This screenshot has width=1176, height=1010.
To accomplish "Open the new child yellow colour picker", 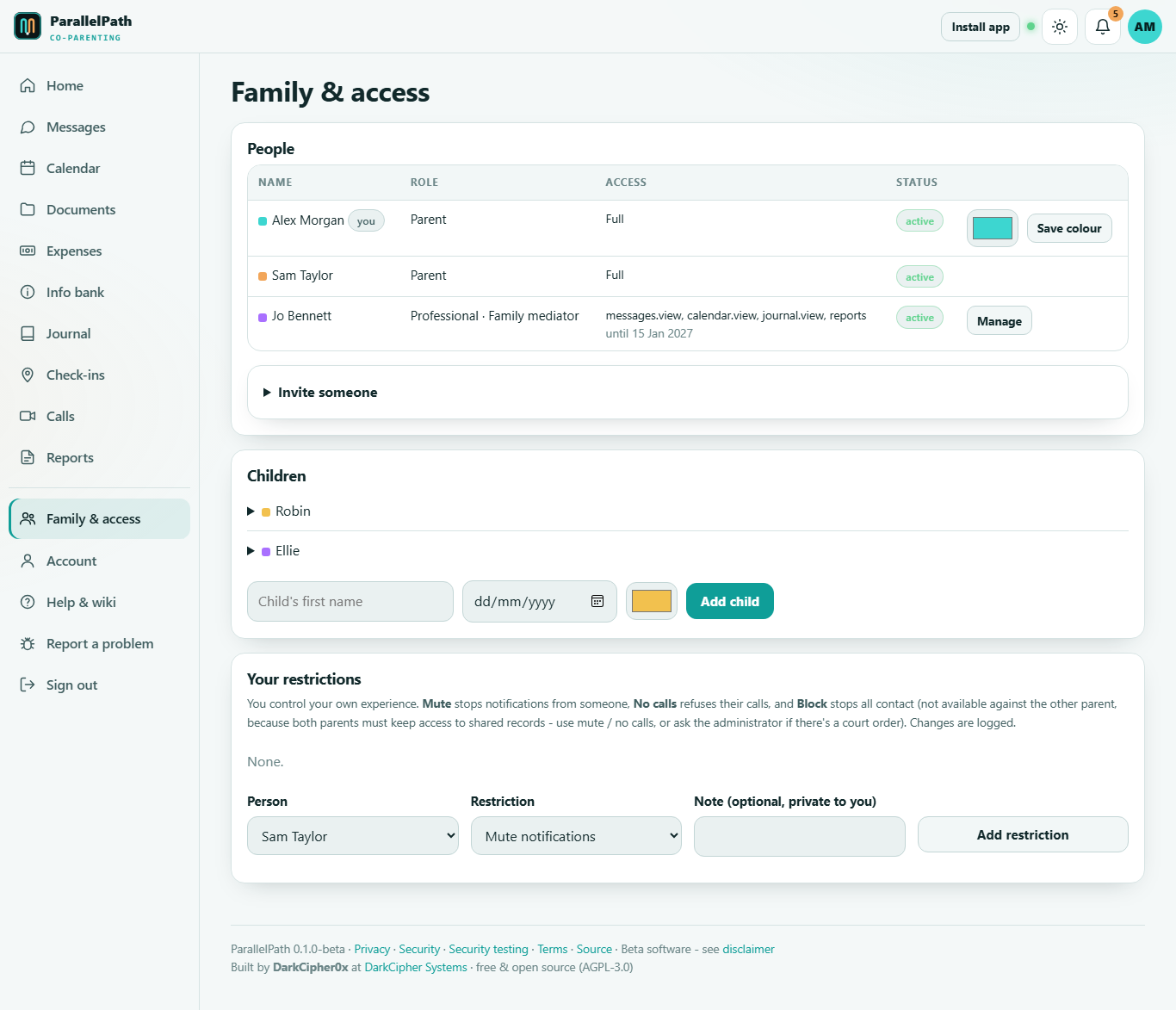I will pos(652,601).
